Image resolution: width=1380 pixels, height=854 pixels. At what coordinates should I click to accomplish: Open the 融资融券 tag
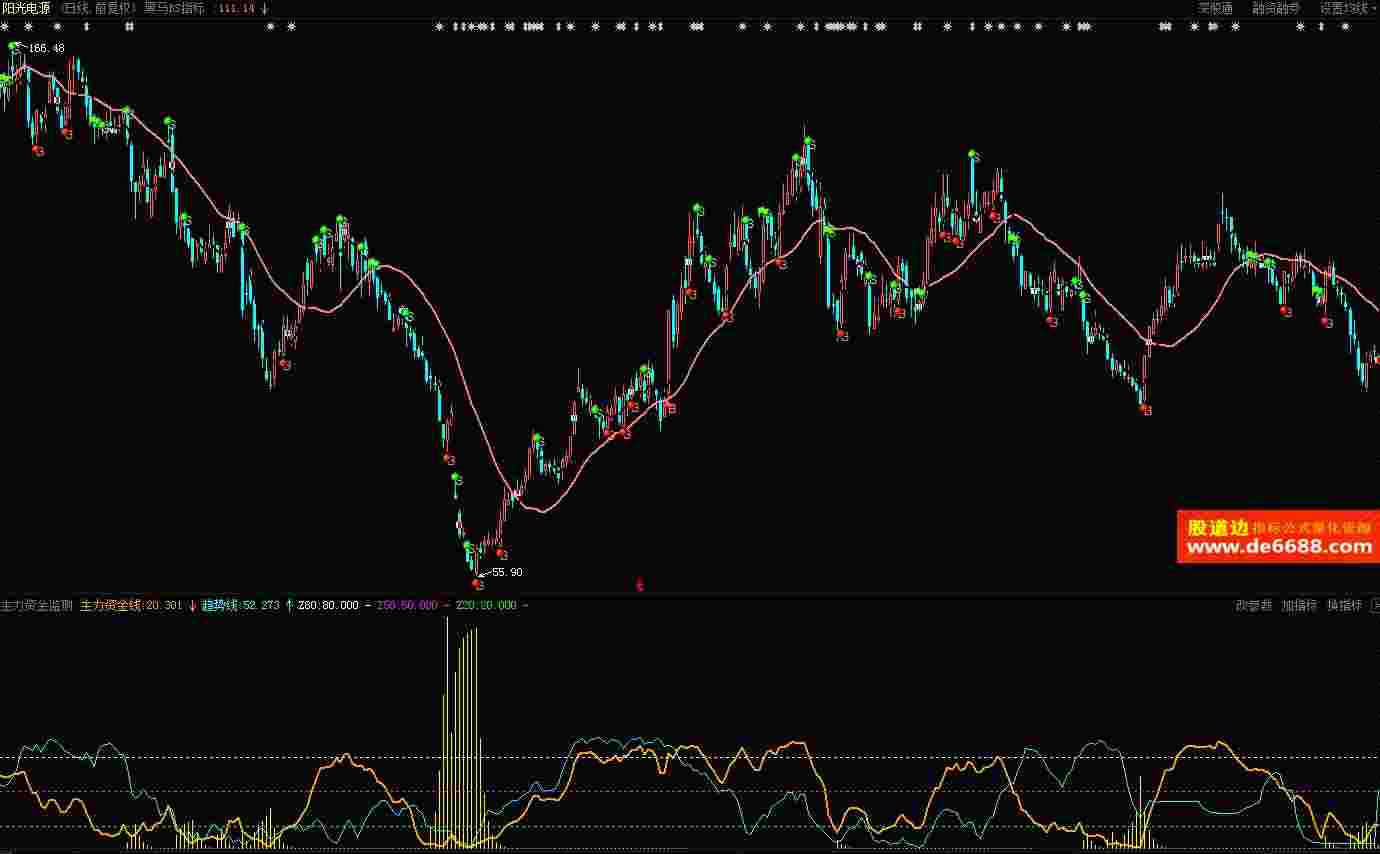click(1276, 8)
